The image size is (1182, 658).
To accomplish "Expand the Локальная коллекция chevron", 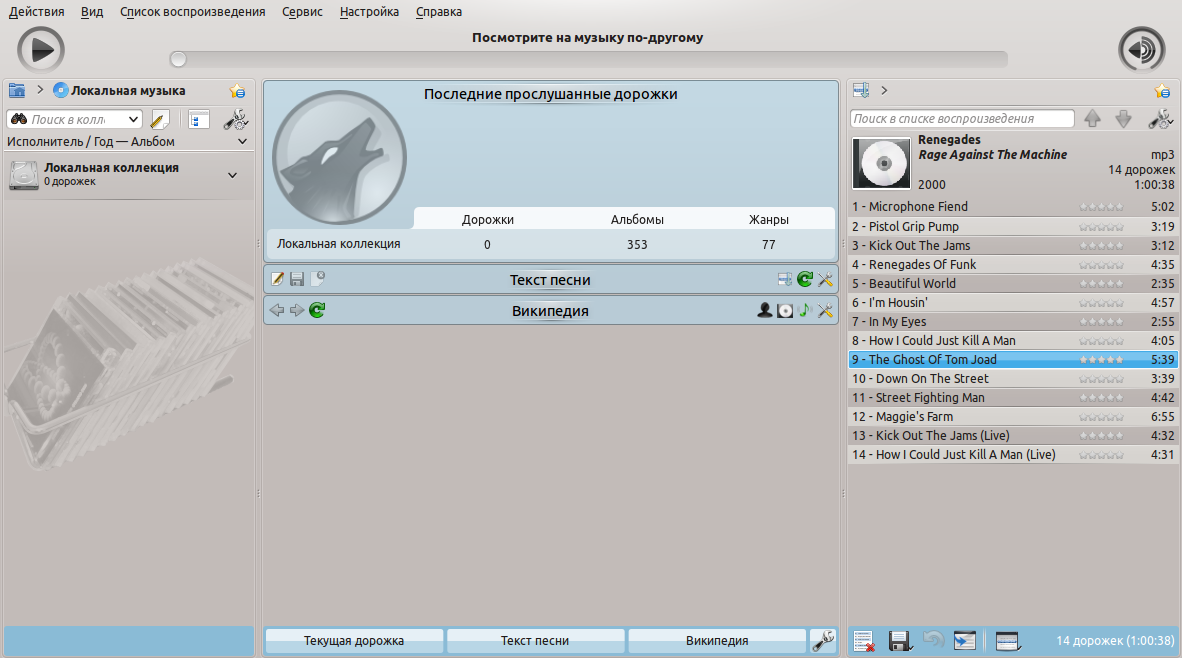I will (x=233, y=175).
